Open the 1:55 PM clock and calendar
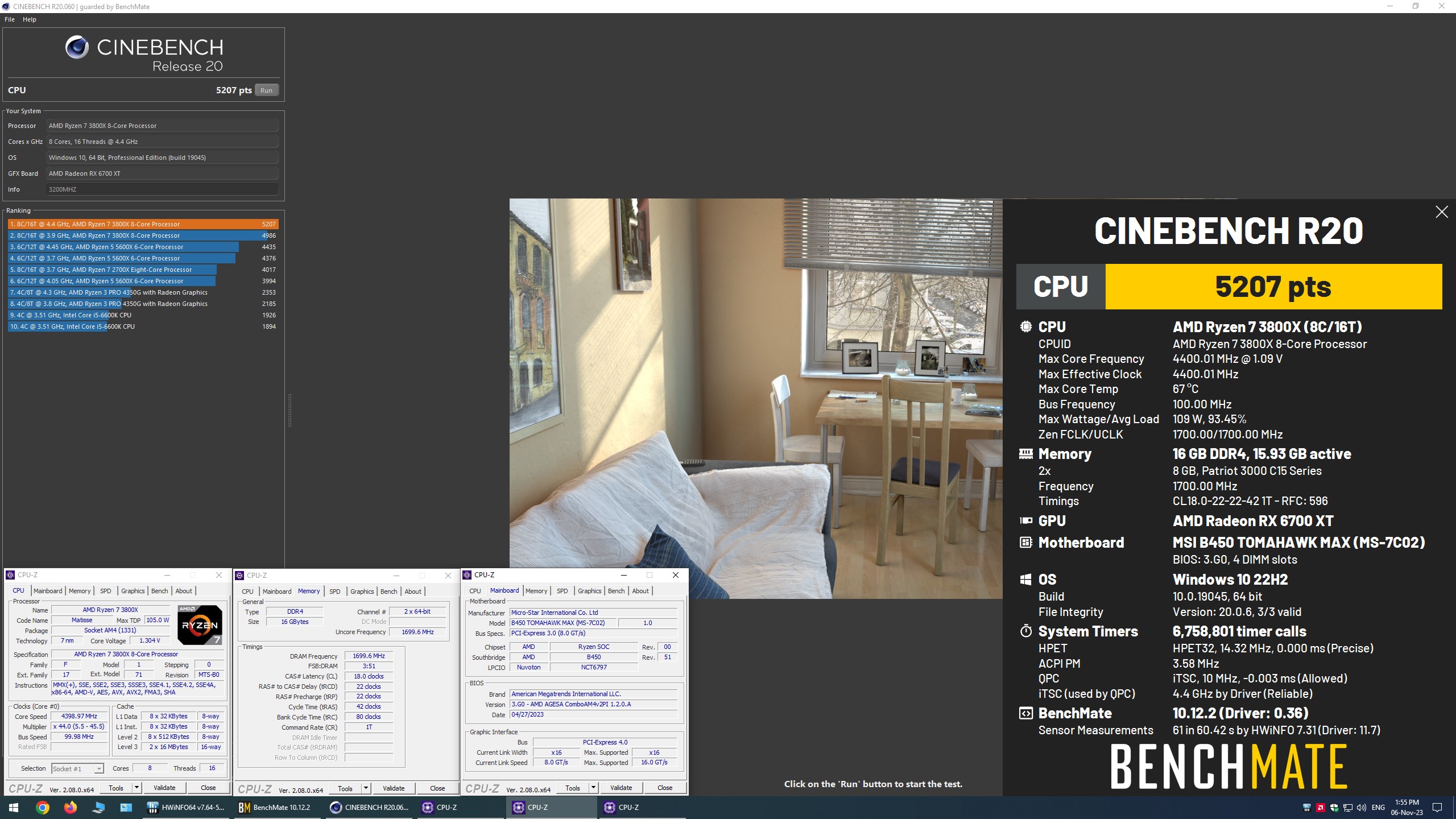The width and height of the screenshot is (1456, 819). [x=1407, y=808]
